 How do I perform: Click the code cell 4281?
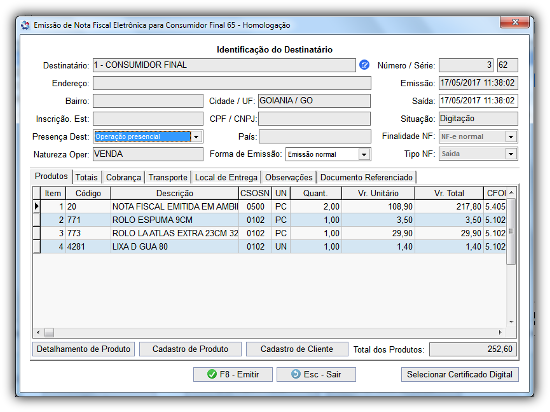[x=88, y=246]
